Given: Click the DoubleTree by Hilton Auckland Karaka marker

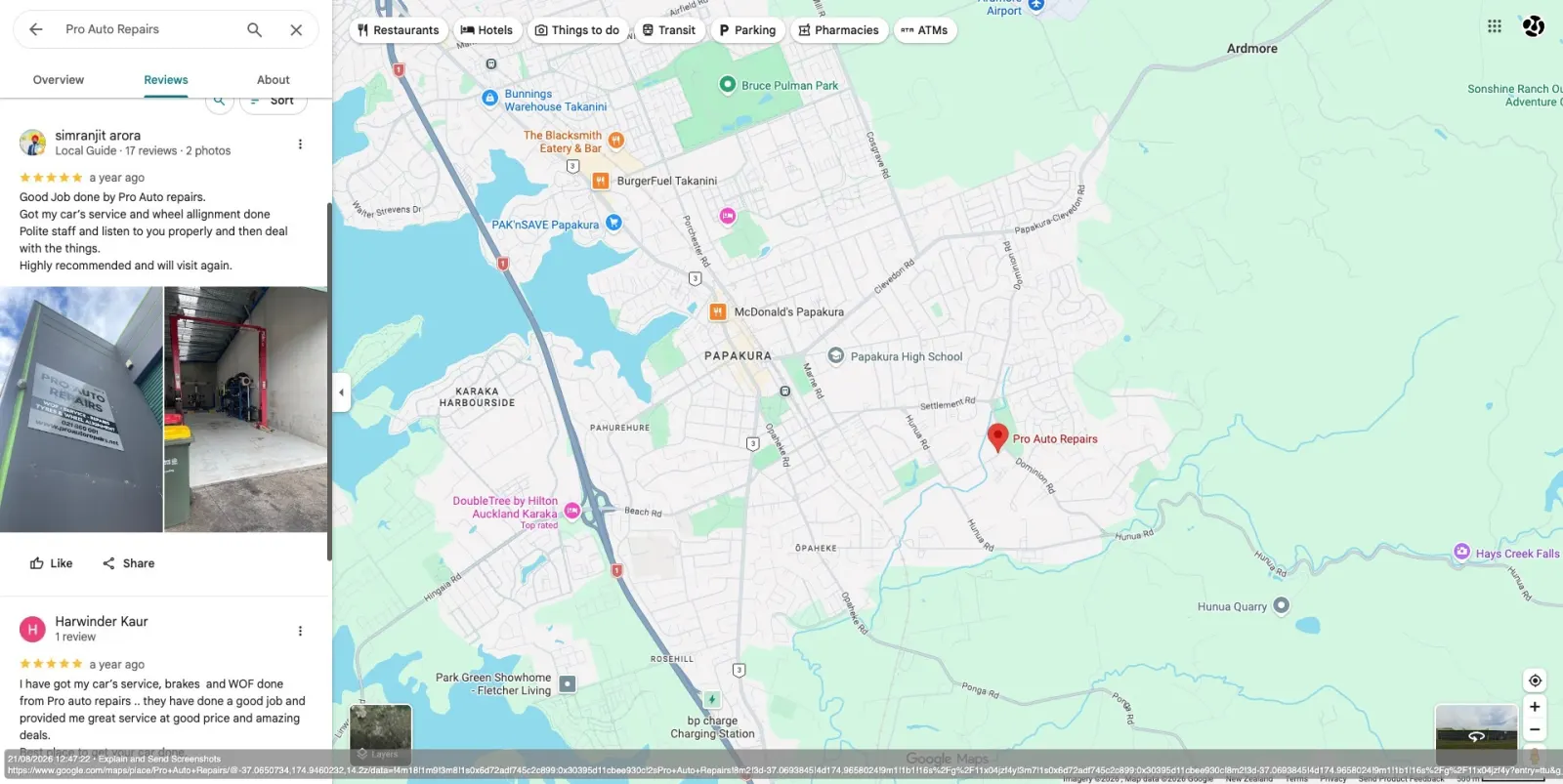Looking at the screenshot, I should 572,511.
